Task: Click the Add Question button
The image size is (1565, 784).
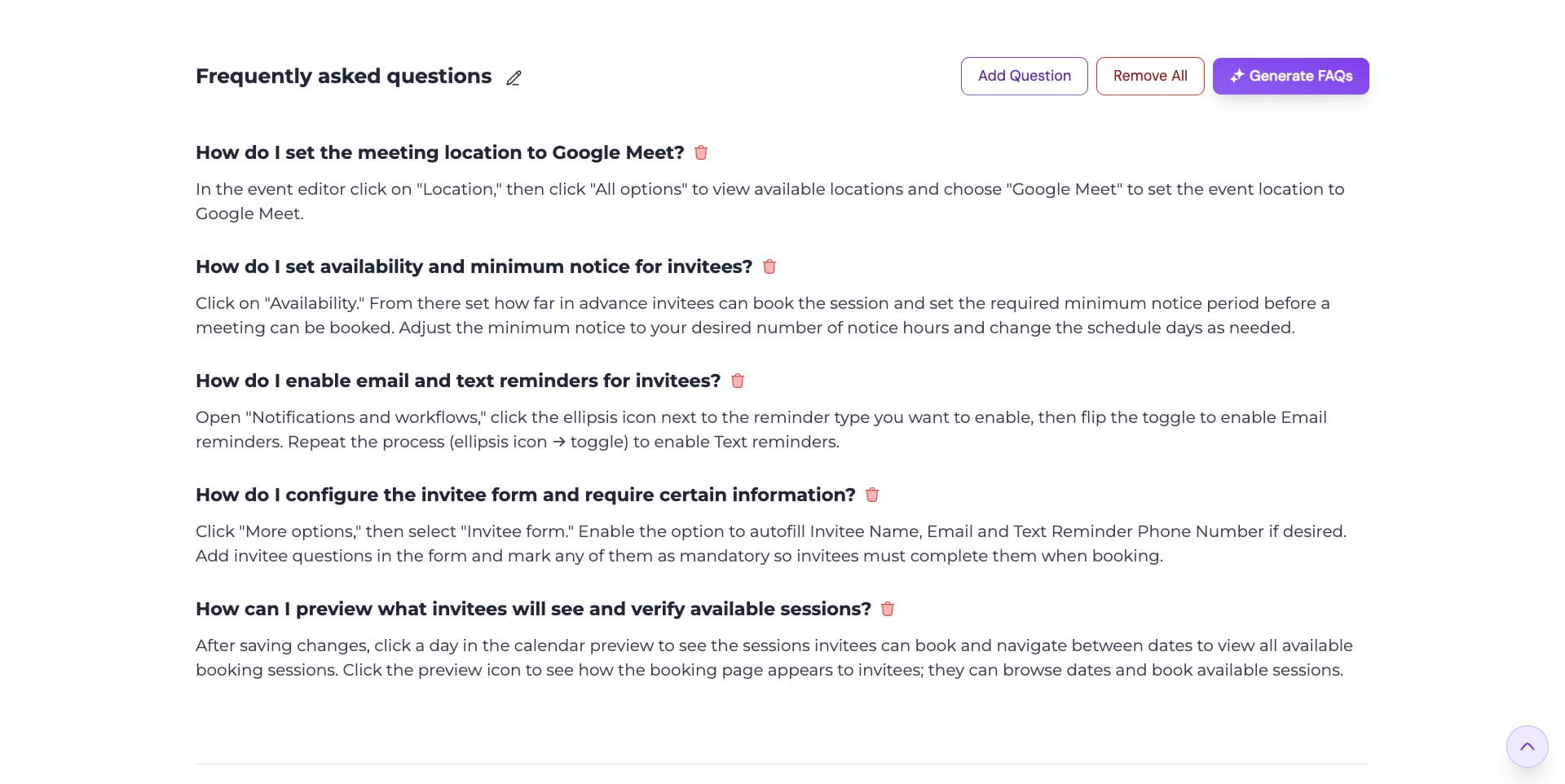Action: pyautogui.click(x=1024, y=76)
